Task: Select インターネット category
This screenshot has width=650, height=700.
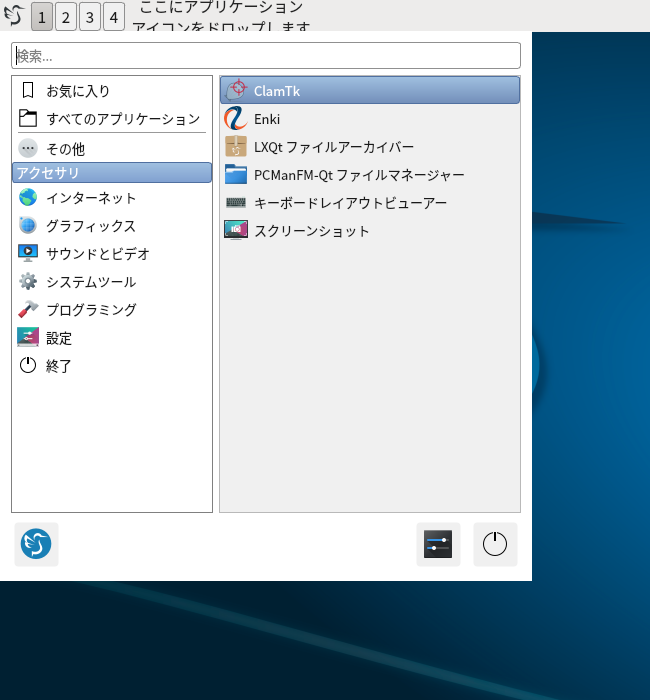Action: pos(112,198)
